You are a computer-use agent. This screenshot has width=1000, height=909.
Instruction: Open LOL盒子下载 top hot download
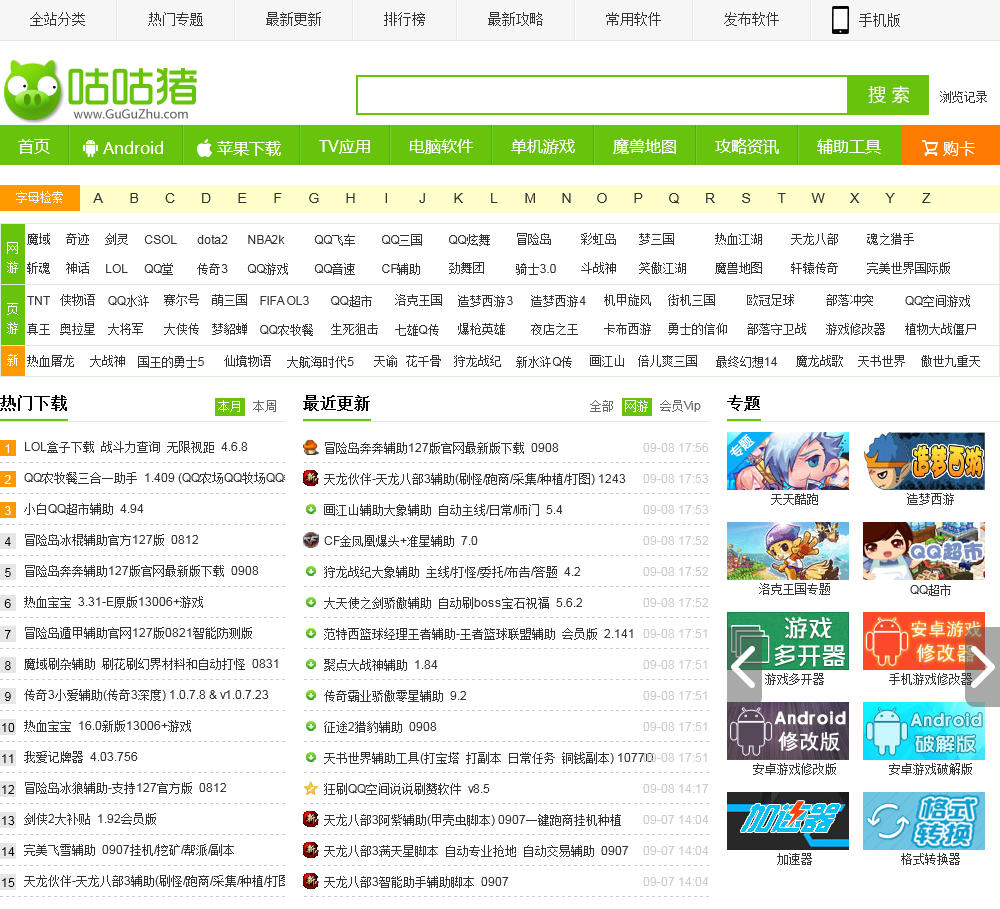click(x=136, y=447)
